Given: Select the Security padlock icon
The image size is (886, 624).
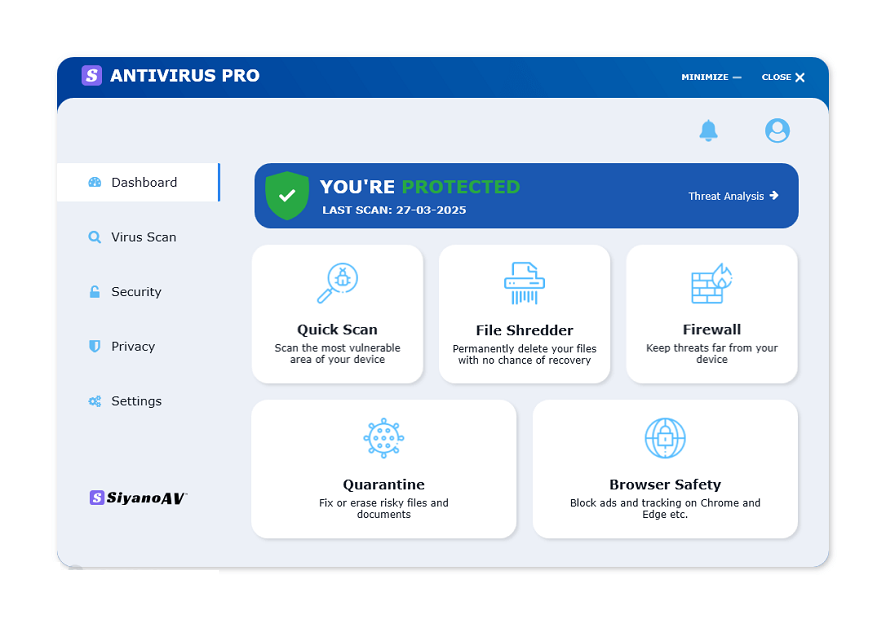Looking at the screenshot, I should pos(93,291).
